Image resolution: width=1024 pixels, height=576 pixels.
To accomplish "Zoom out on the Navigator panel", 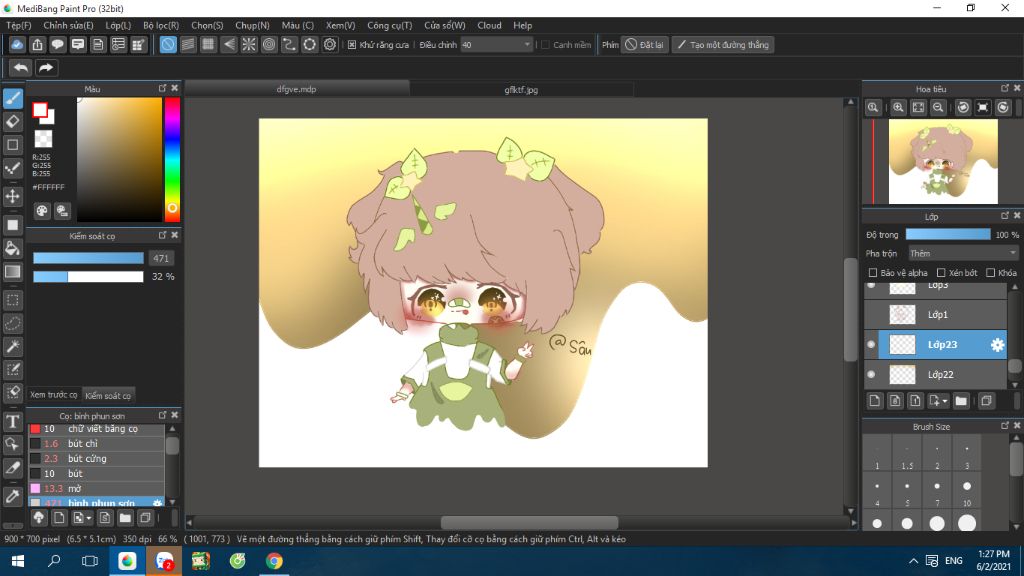I will 938,108.
